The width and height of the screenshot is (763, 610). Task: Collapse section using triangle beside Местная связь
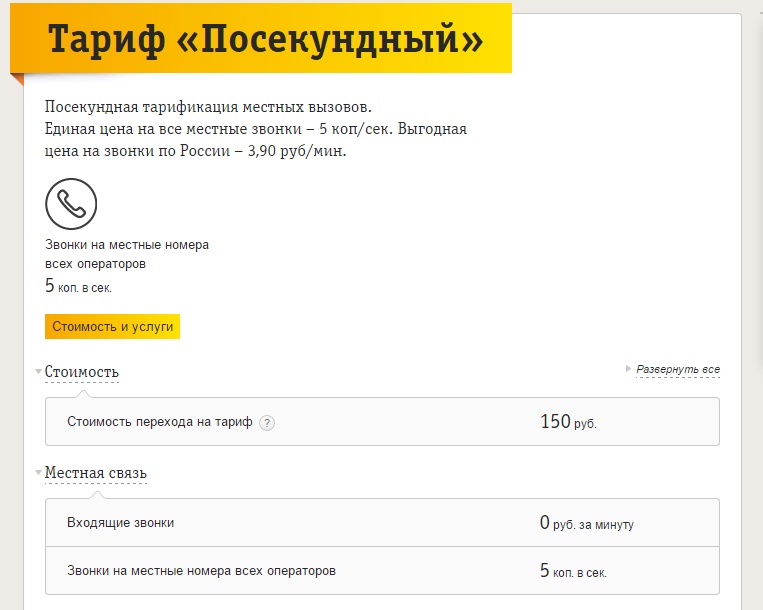[x=38, y=472]
